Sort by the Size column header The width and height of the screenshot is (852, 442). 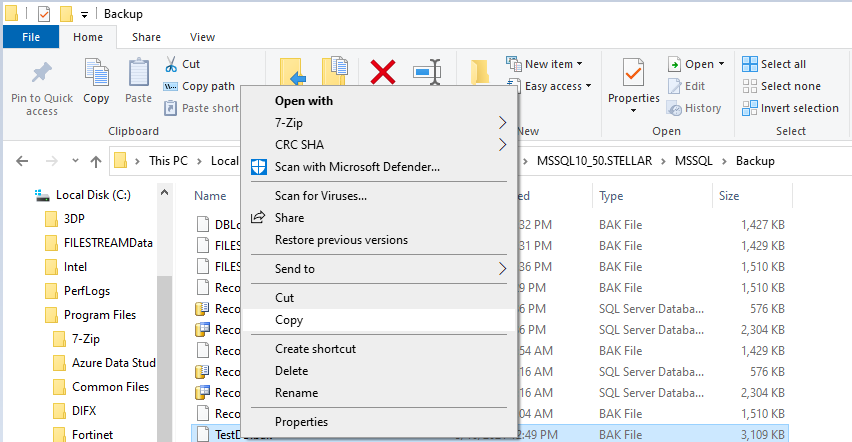click(x=729, y=196)
